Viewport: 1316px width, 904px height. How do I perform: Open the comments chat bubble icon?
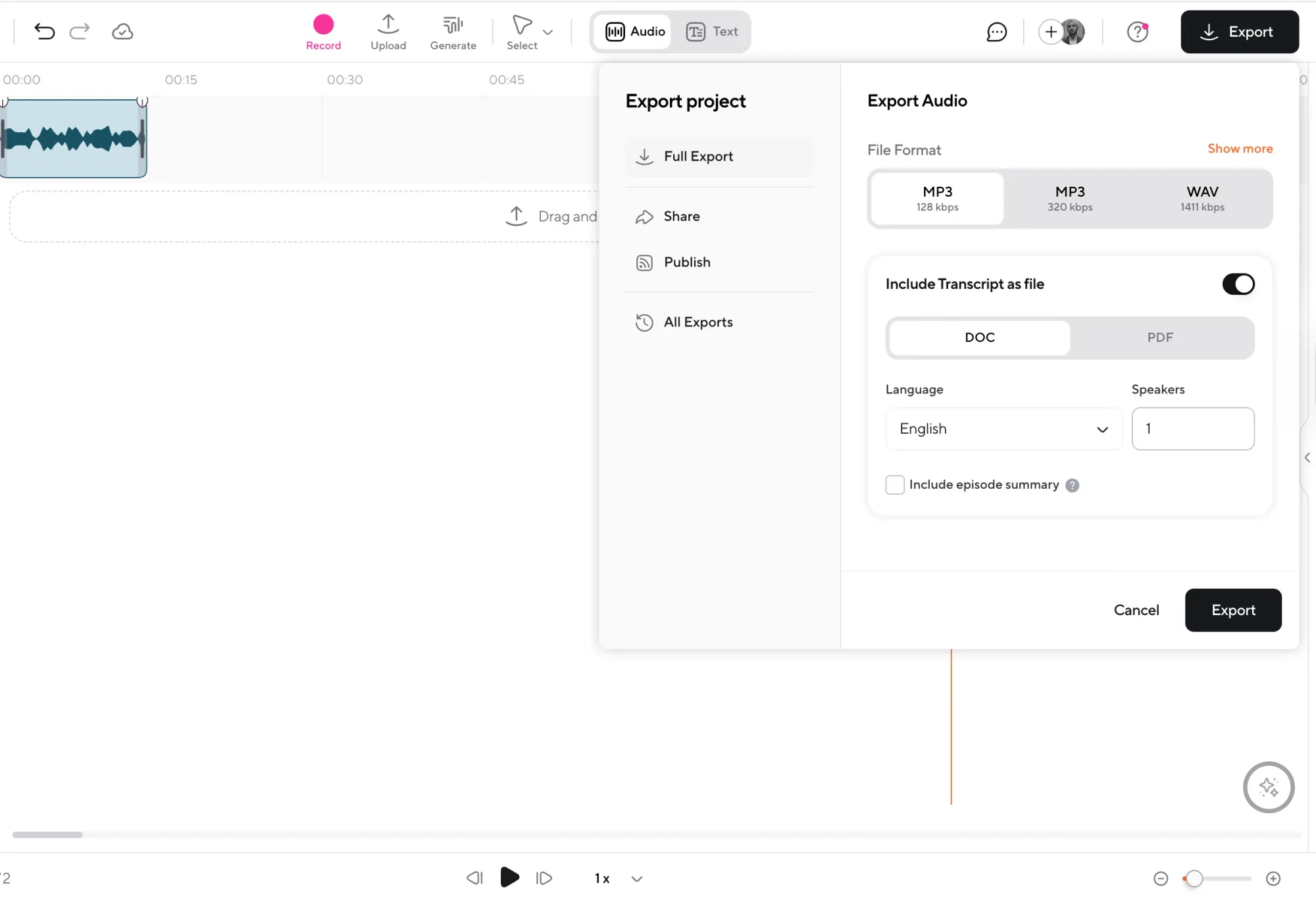[996, 32]
